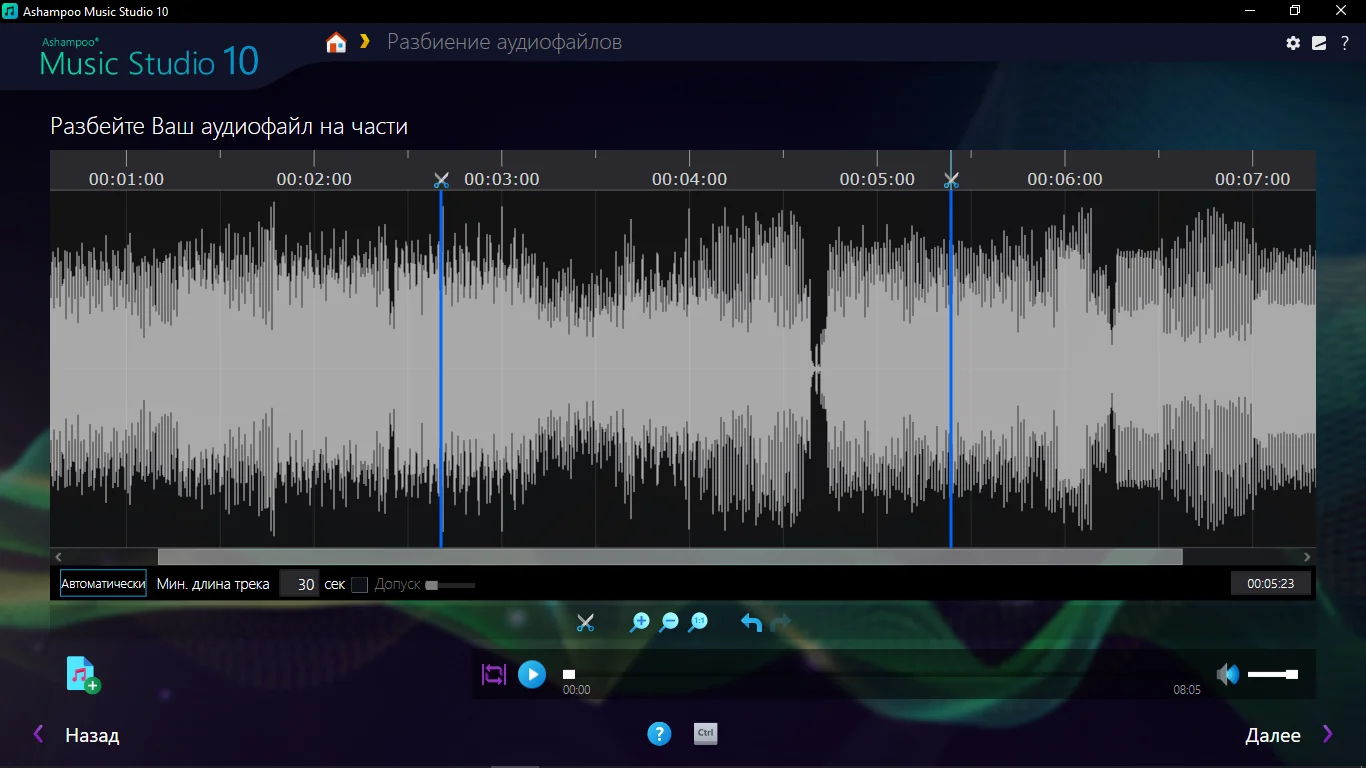Go to next step with Далее

point(1273,735)
